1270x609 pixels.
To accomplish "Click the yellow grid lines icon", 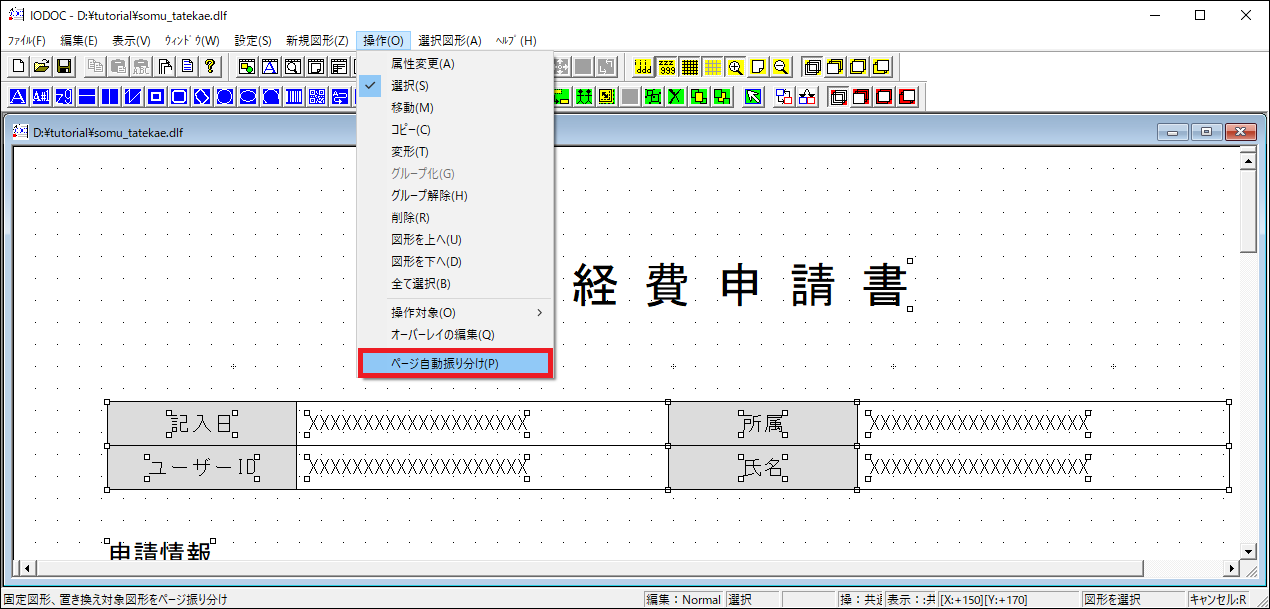I will (x=713, y=67).
